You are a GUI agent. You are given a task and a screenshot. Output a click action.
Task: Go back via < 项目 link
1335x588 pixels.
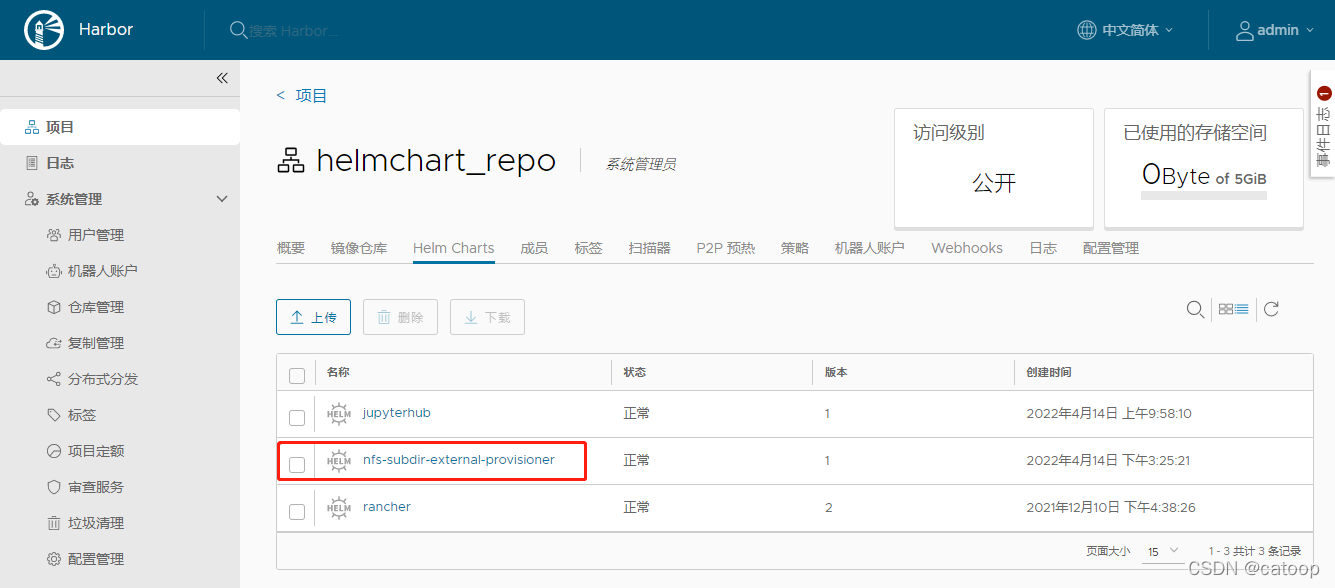pos(302,96)
